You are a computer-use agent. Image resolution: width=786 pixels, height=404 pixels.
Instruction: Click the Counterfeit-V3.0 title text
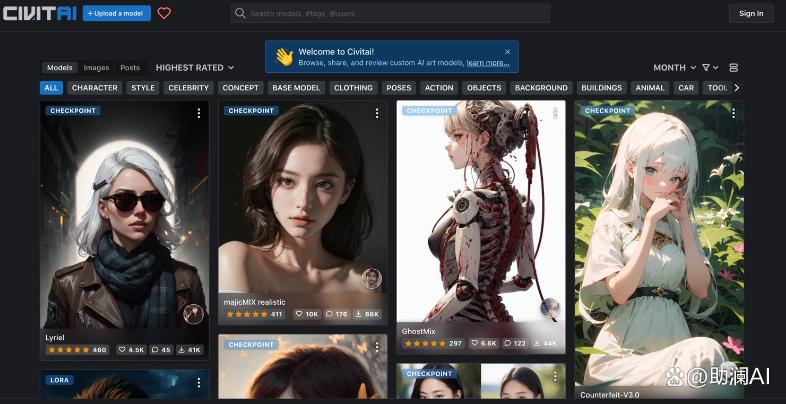coord(610,395)
